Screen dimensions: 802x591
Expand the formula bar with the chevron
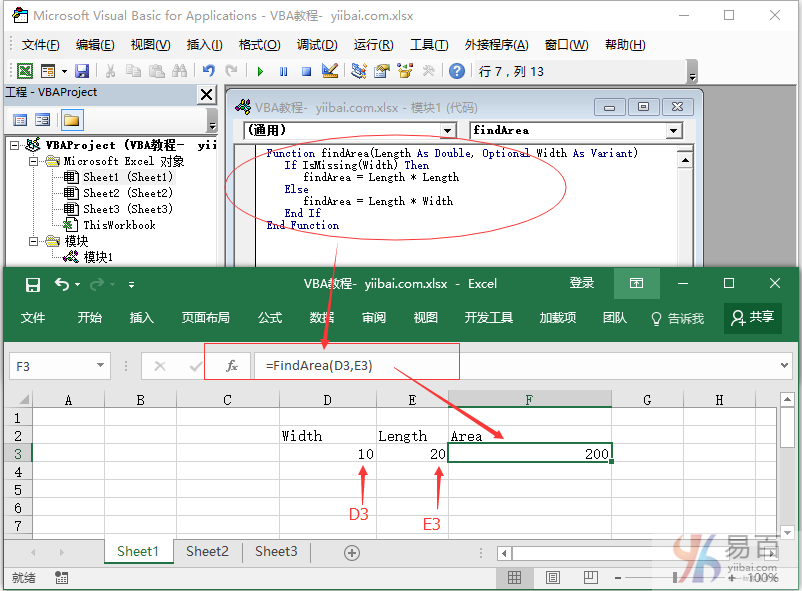coord(784,365)
